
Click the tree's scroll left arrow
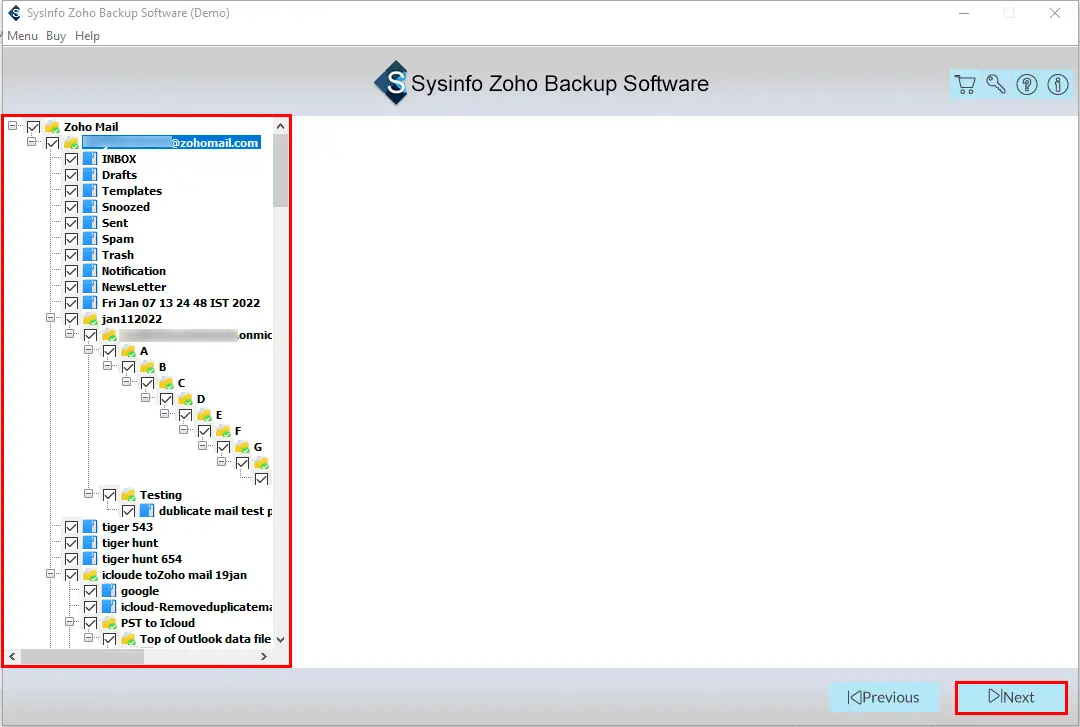click(x=12, y=657)
